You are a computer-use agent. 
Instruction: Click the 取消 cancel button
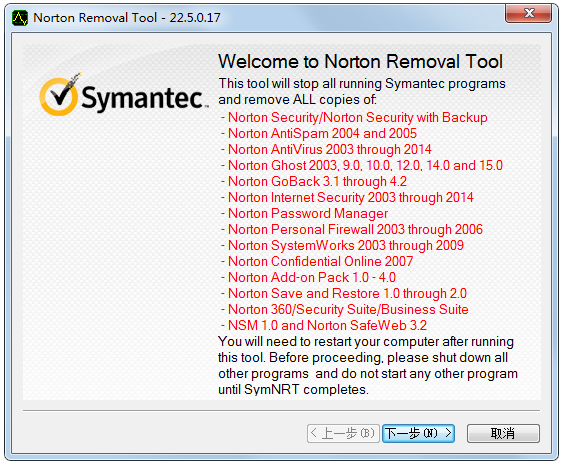point(503,433)
